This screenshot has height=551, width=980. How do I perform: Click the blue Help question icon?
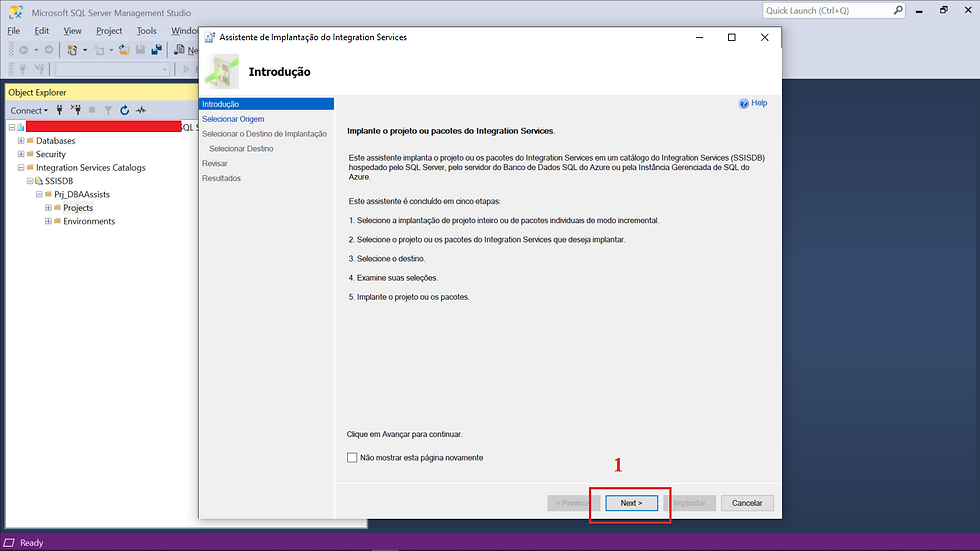pyautogui.click(x=744, y=104)
